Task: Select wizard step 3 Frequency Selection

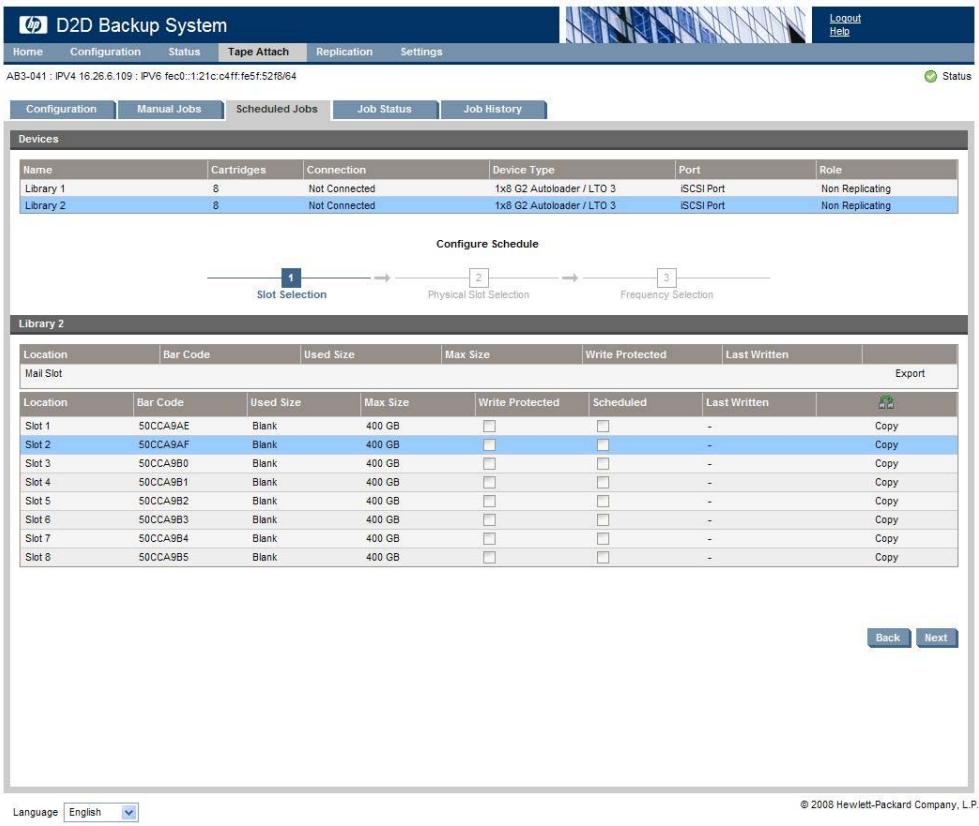Action: pyautogui.click(x=666, y=278)
